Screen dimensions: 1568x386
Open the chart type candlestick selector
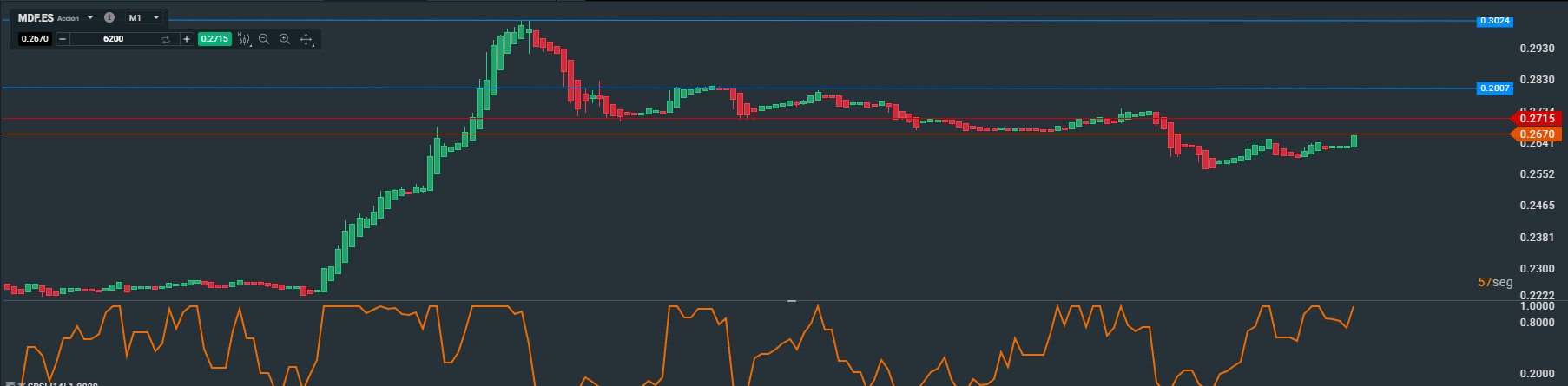(244, 39)
